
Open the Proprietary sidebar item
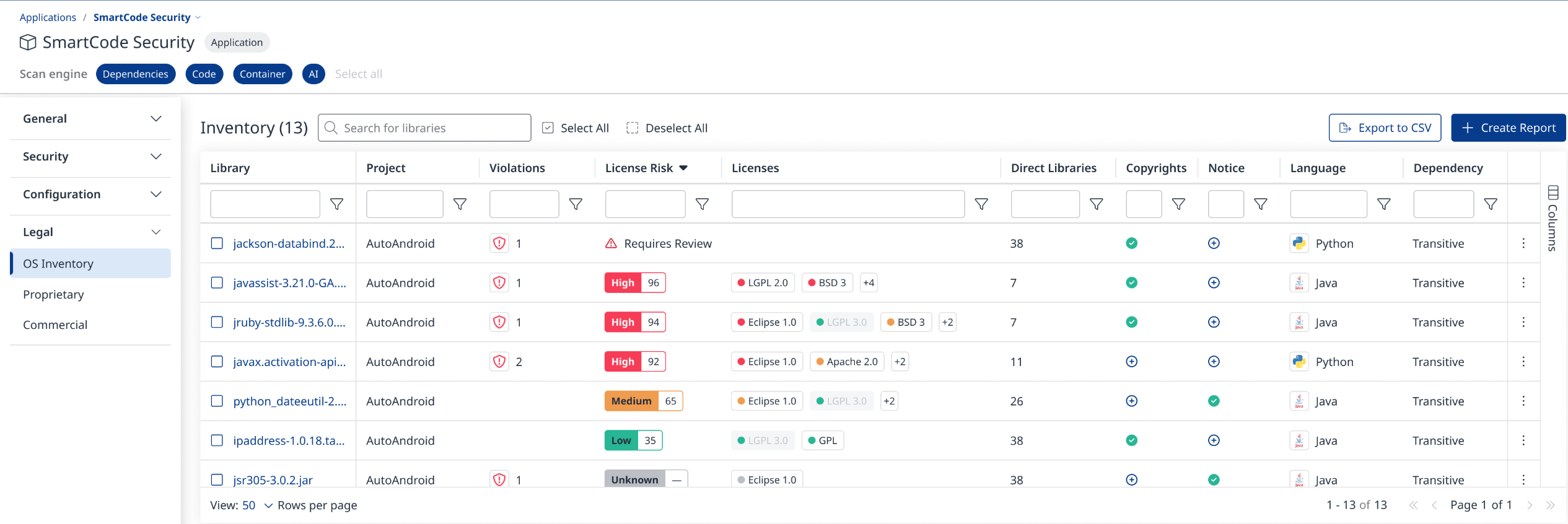(53, 294)
